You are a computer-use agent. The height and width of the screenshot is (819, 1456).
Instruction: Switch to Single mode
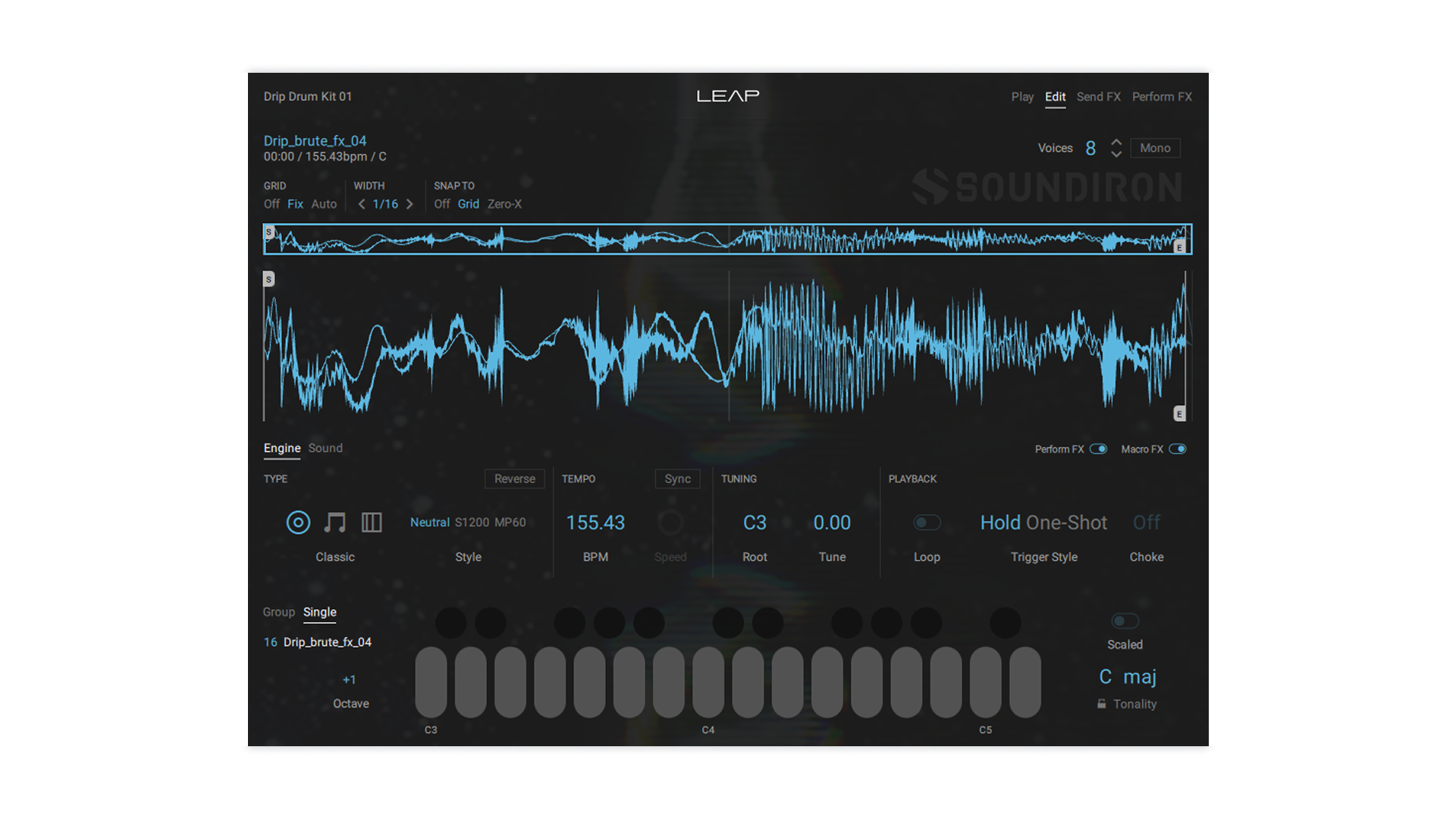pos(320,612)
